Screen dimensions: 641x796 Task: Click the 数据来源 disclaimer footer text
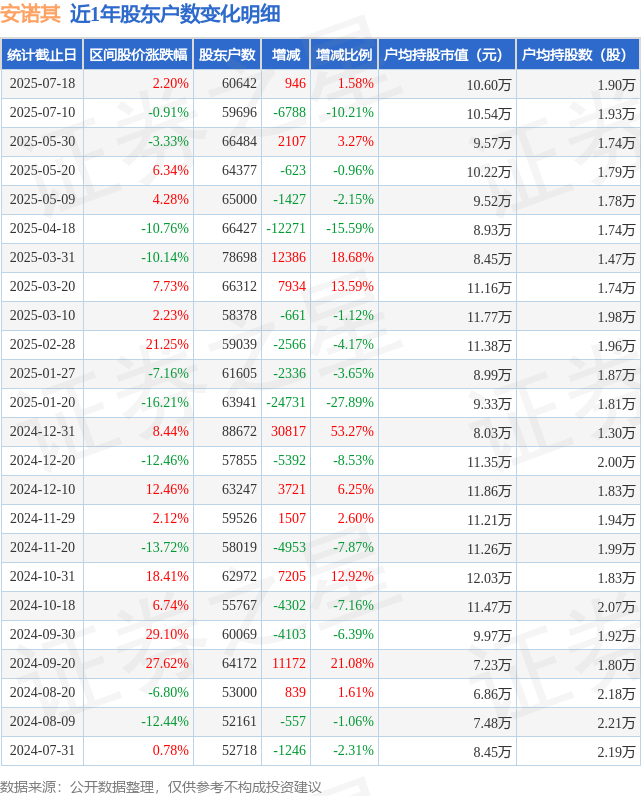click(161, 787)
